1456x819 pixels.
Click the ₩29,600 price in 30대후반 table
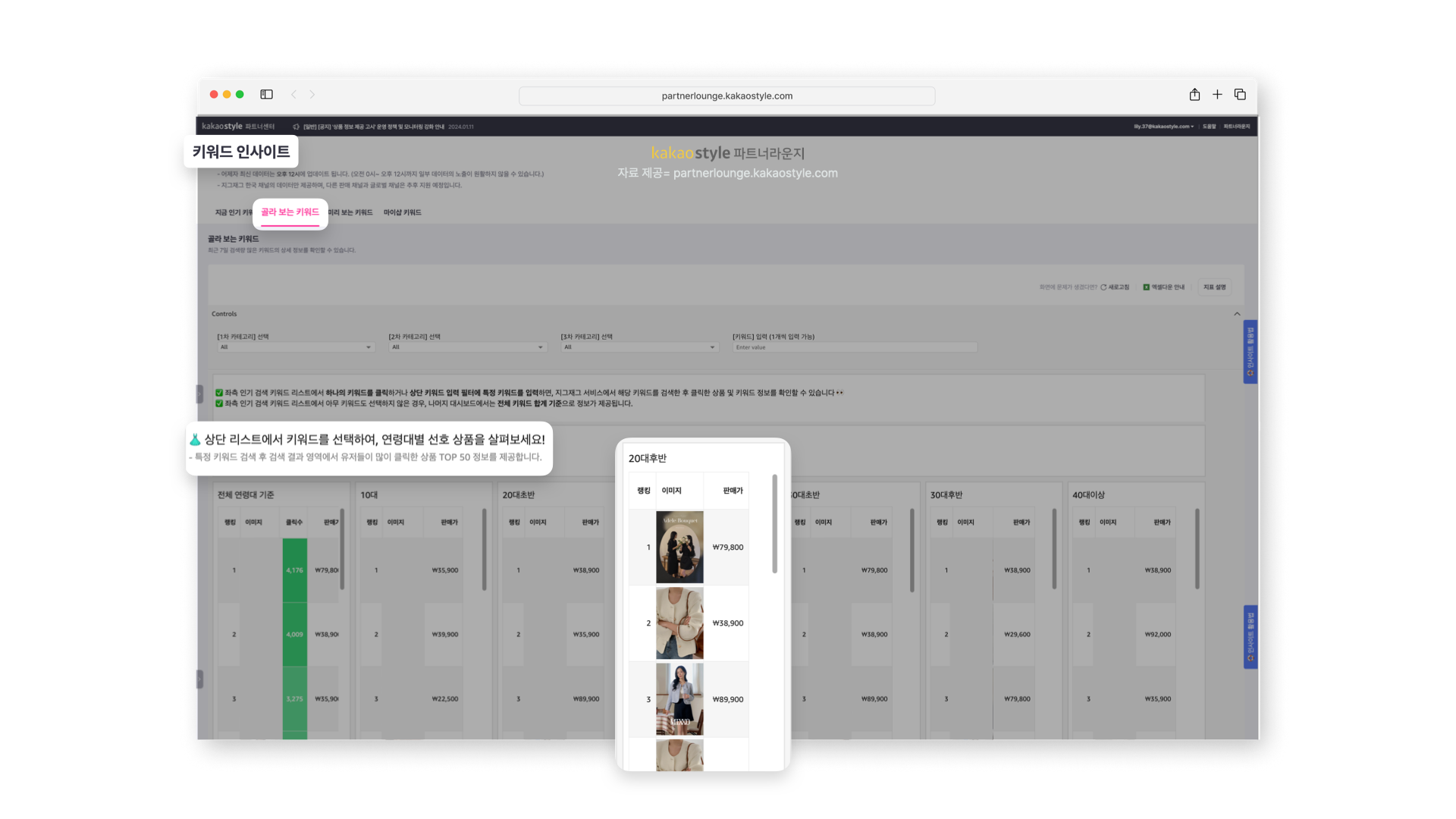1017,635
